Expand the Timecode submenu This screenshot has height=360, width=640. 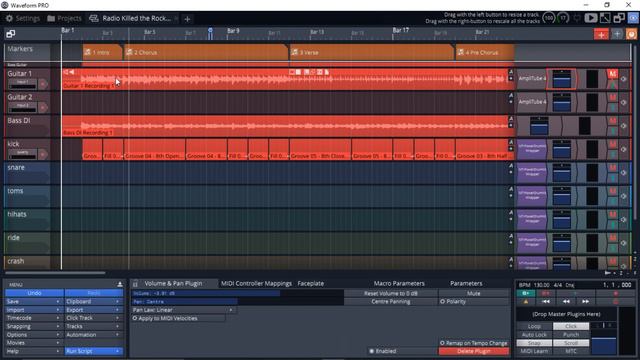pyautogui.click(x=34, y=318)
